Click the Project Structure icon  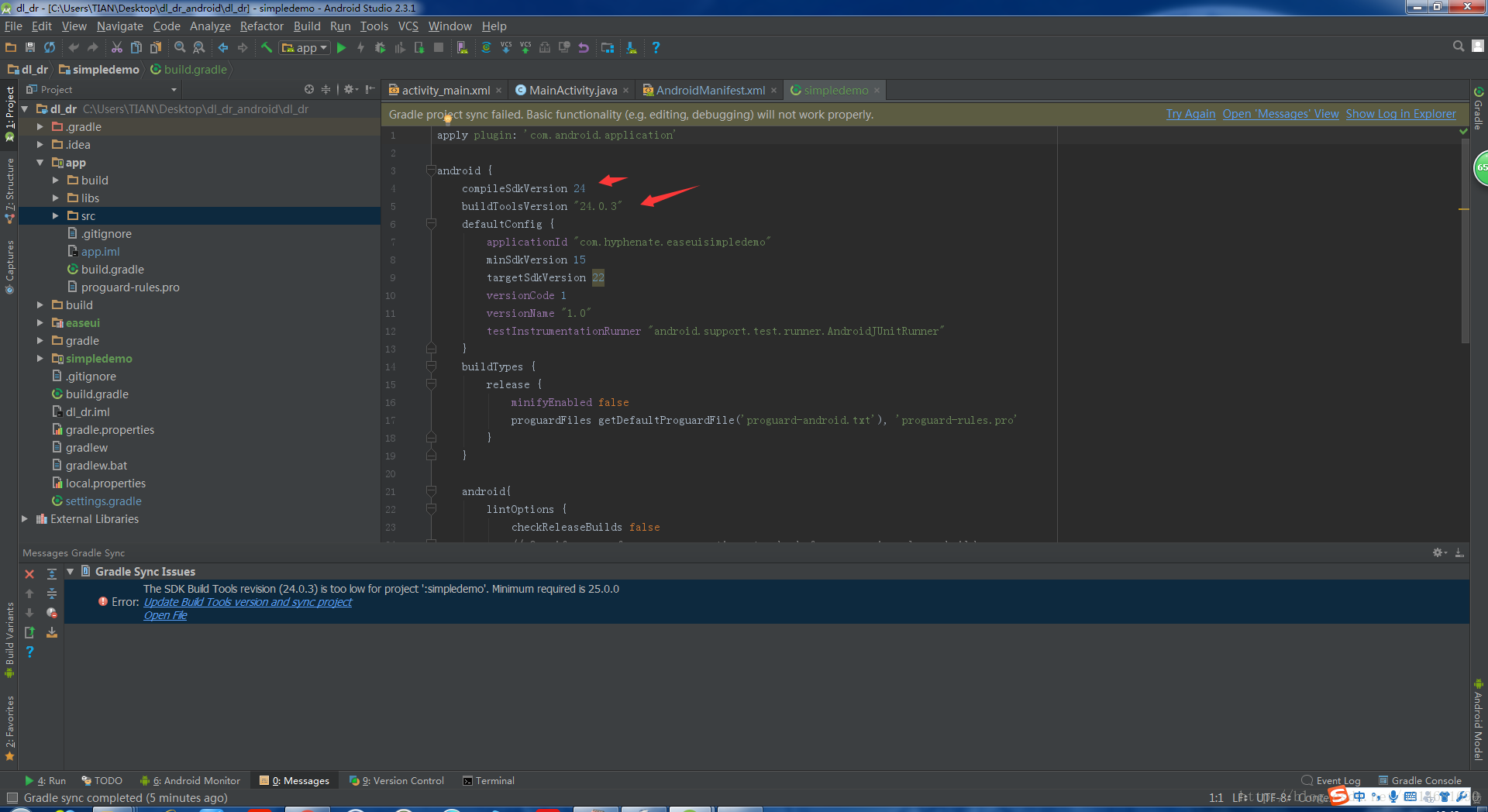pyautogui.click(x=608, y=47)
